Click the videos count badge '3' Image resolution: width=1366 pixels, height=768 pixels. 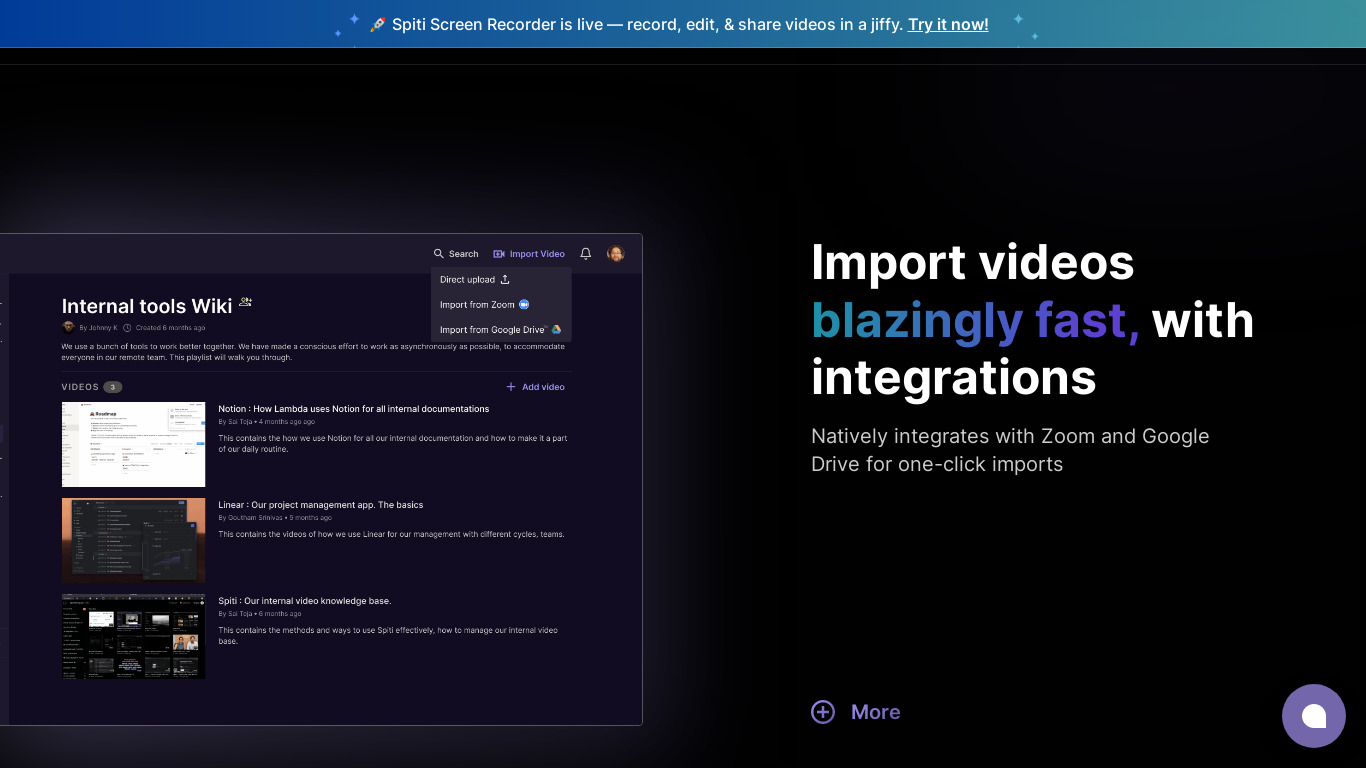point(113,387)
